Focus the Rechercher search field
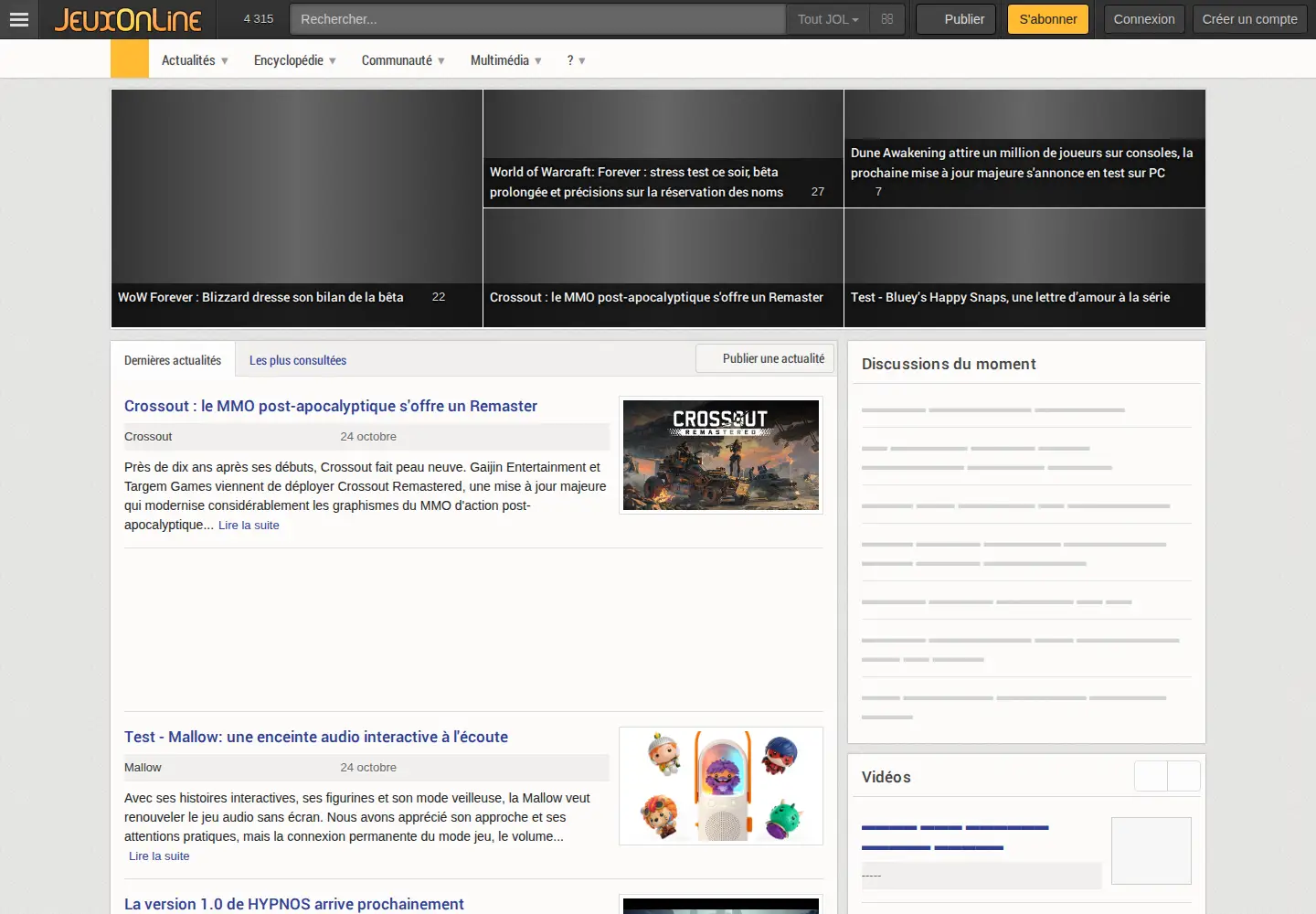1316x914 pixels. click(x=537, y=19)
